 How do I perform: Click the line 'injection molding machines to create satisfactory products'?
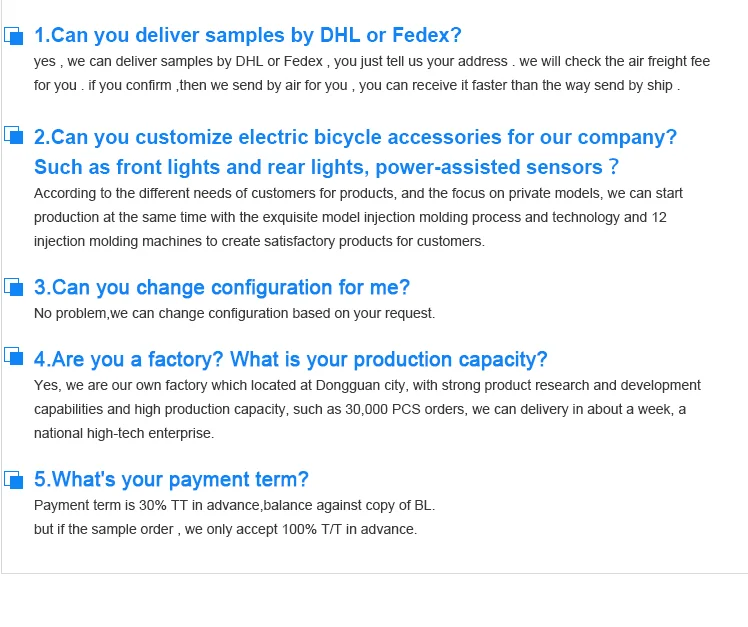[258, 240]
